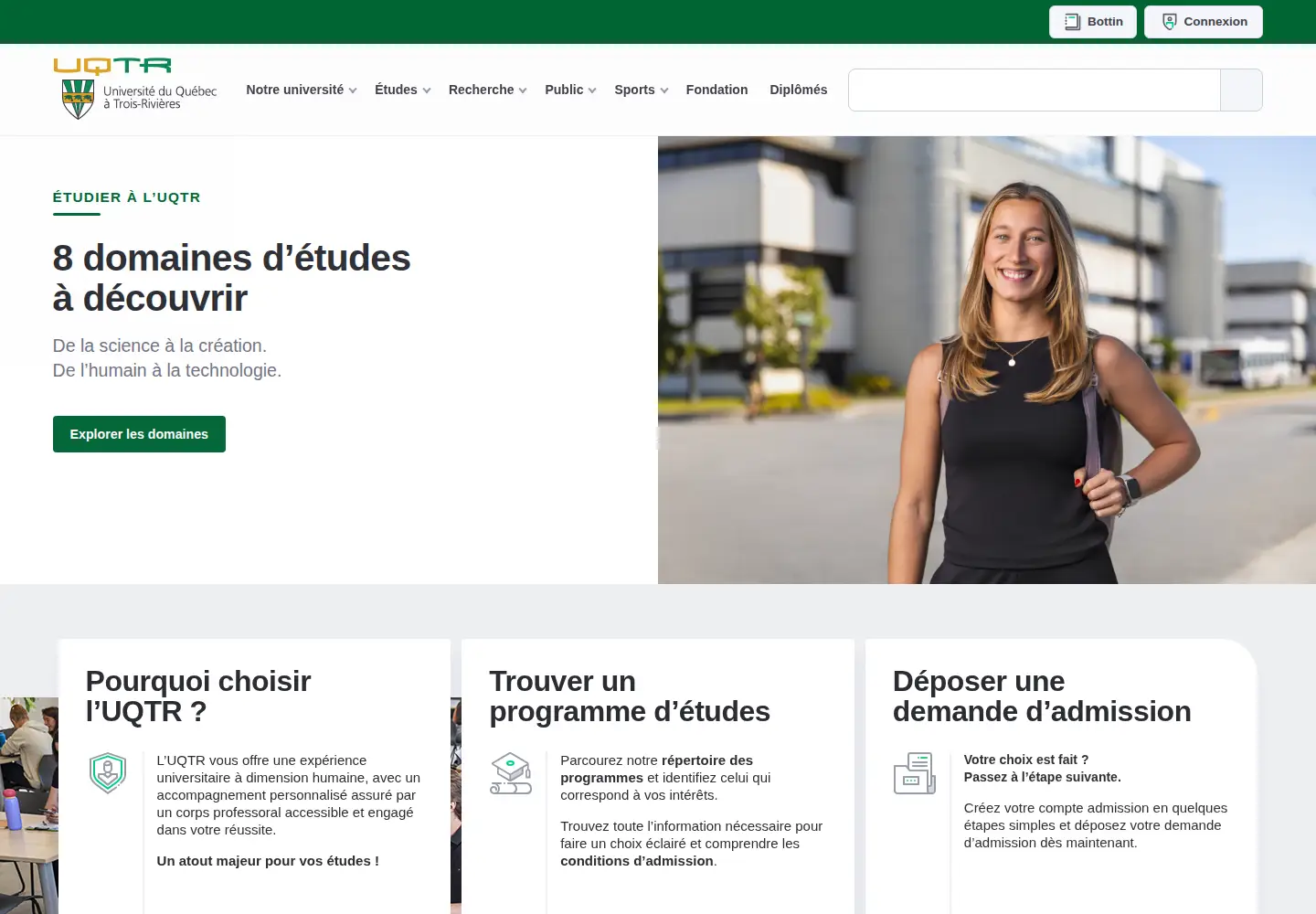Click the ÉTUDIER À L'UQTR label
This screenshot has width=1316, height=914.
tap(127, 197)
